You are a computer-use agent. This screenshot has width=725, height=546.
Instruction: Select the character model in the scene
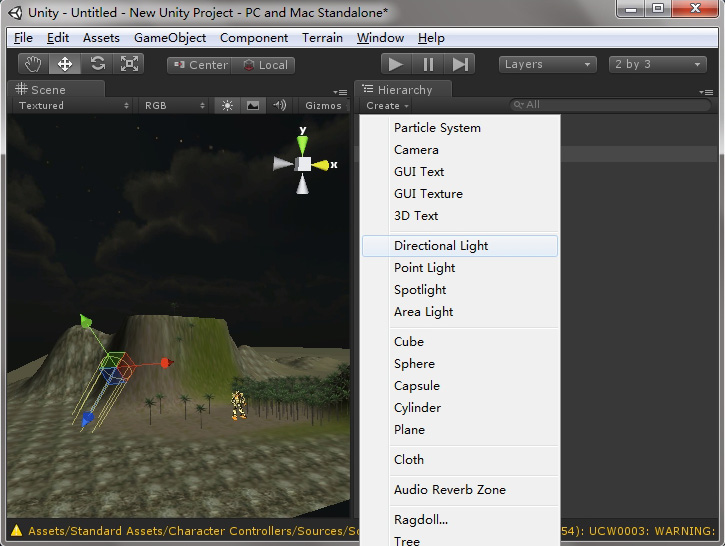(x=239, y=405)
